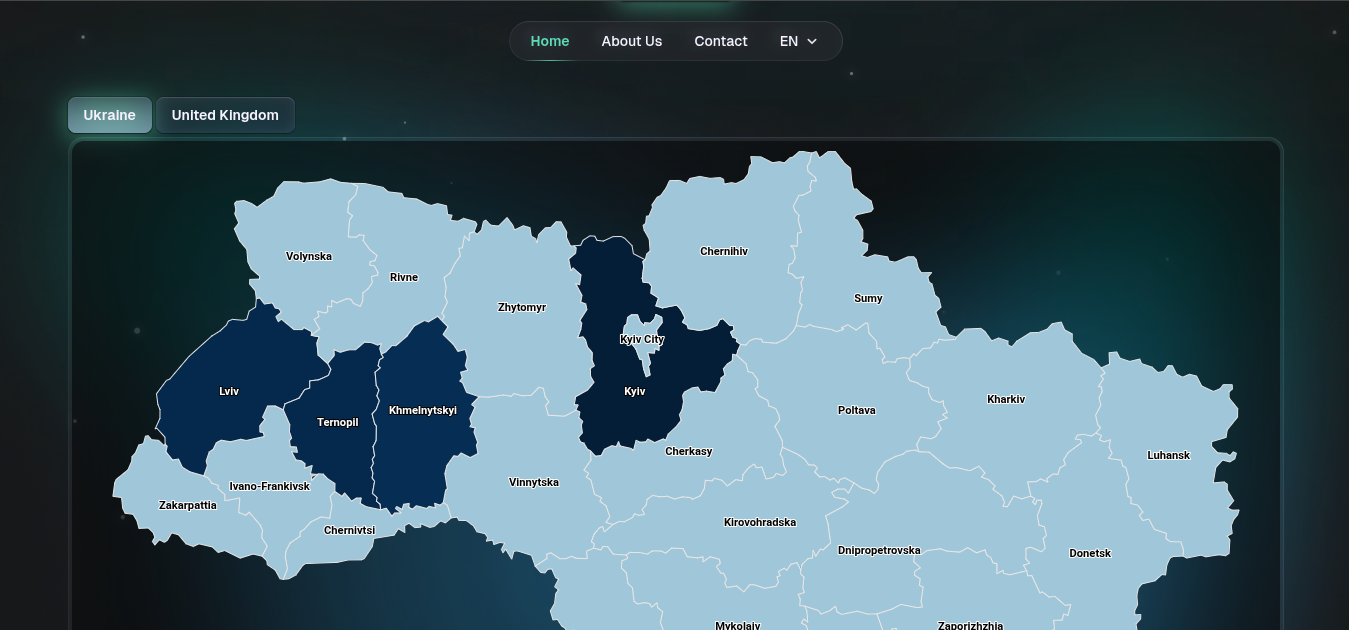
Task: Switch to the United Kingdom tab
Action: pyautogui.click(x=225, y=115)
